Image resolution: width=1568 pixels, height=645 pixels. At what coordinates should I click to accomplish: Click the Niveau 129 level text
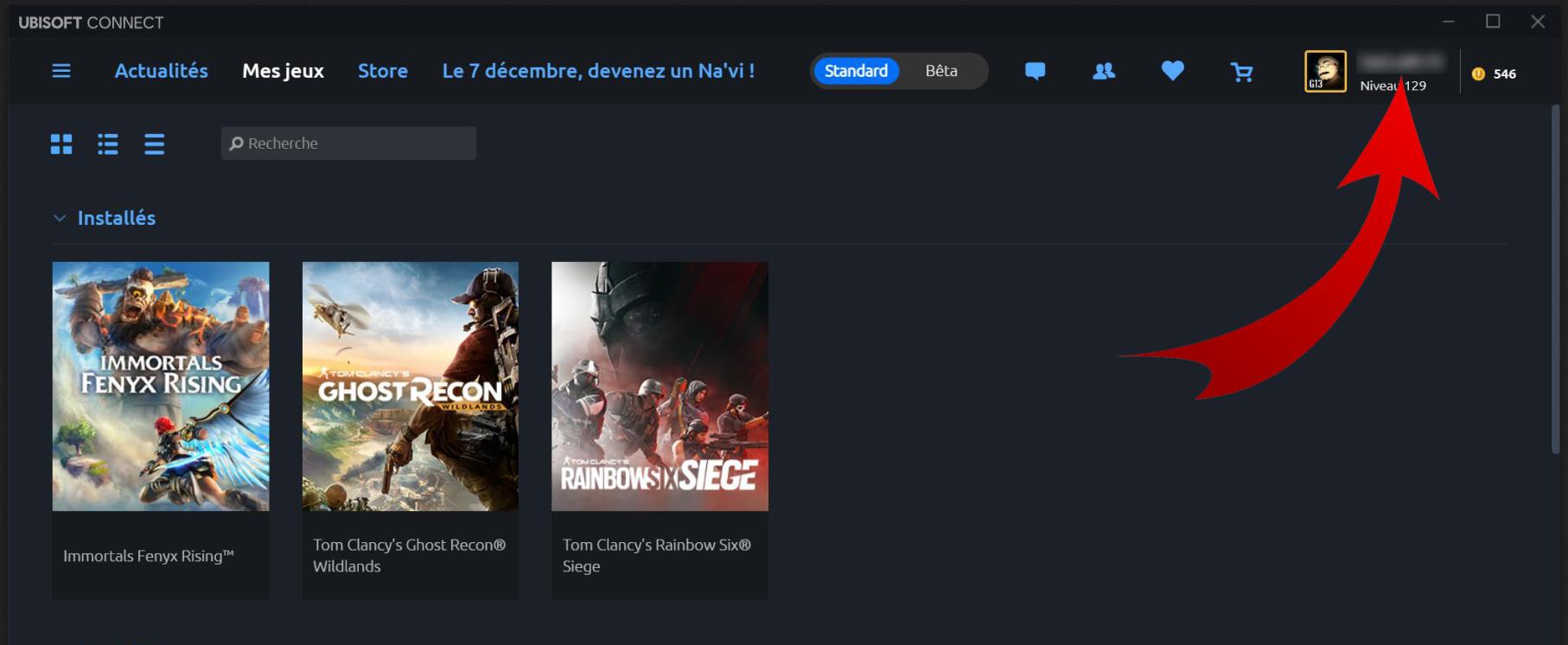pos(1393,86)
